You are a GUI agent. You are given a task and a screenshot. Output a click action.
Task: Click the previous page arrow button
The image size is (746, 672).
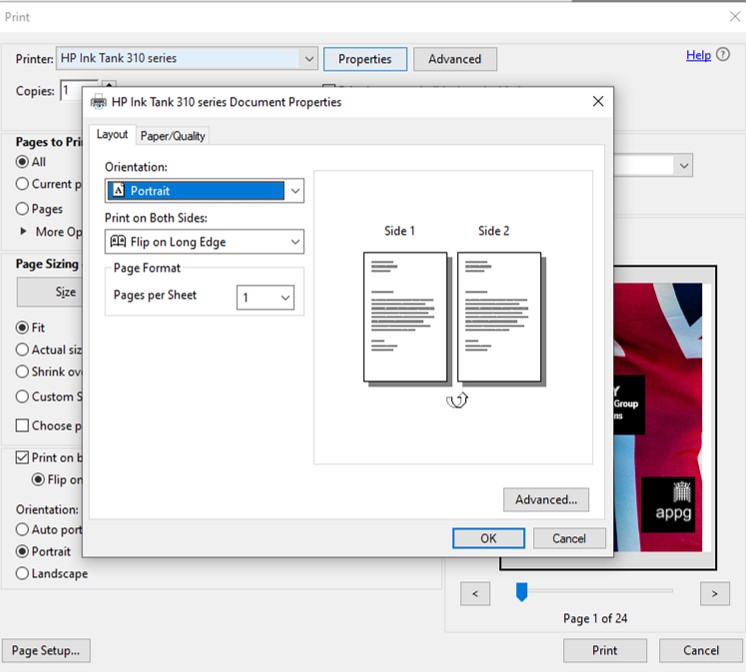coord(475,594)
